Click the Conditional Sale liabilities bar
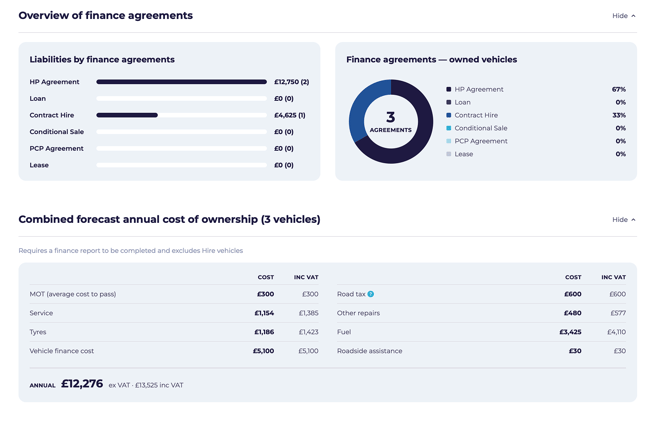Image resolution: width=670 pixels, height=429 pixels. (182, 132)
